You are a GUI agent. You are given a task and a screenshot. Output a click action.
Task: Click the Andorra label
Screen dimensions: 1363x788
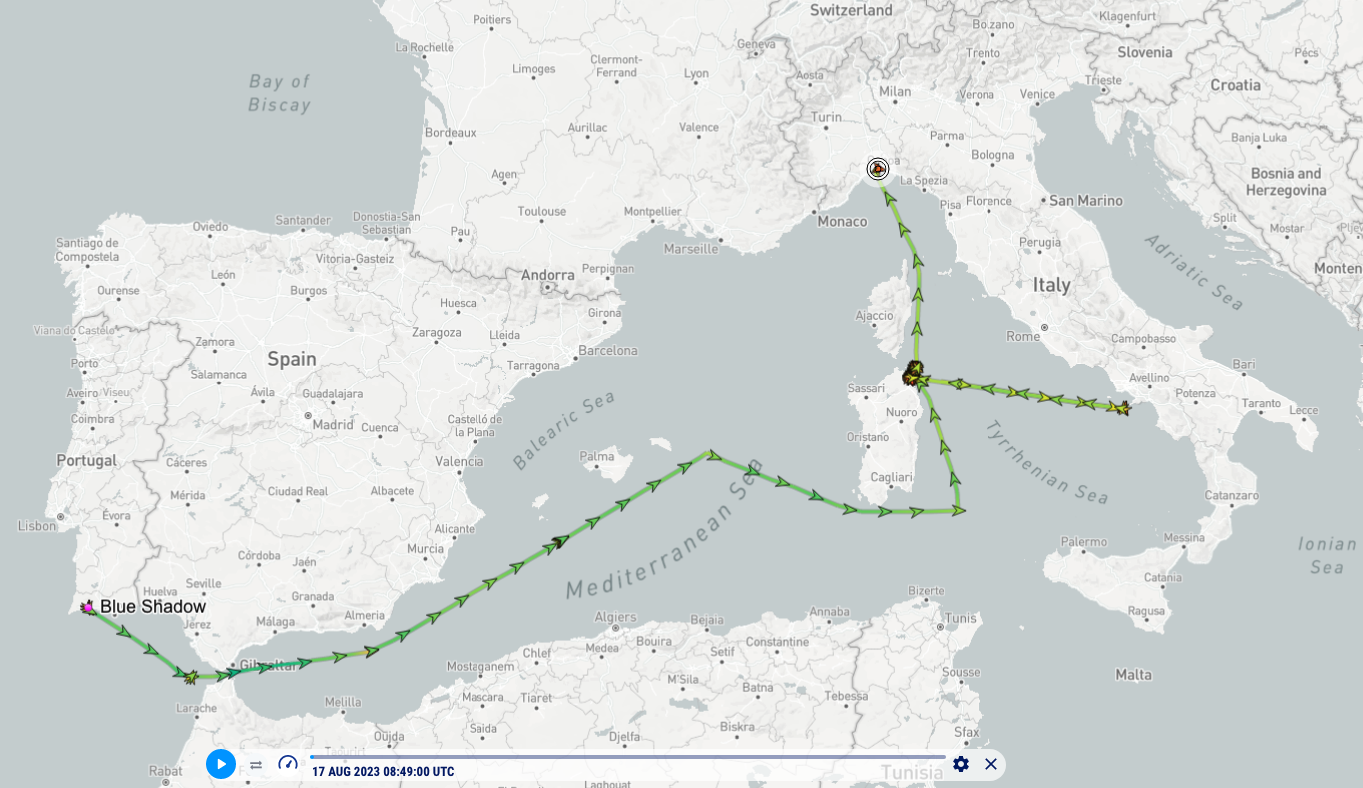click(x=548, y=275)
